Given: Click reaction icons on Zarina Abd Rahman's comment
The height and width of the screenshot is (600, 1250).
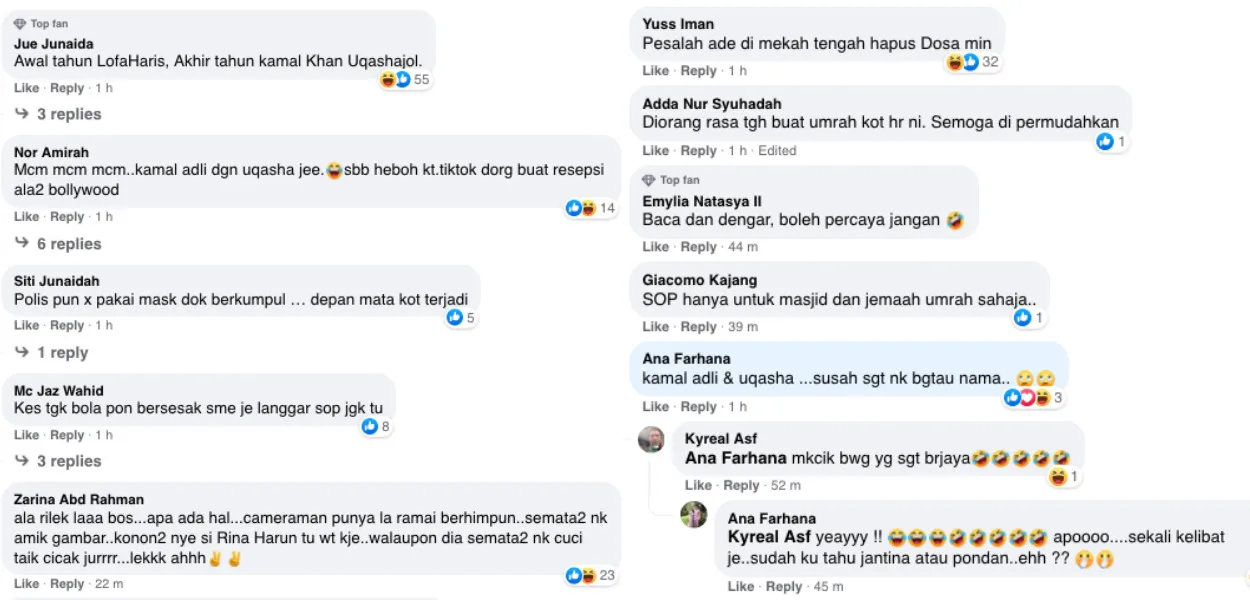Looking at the screenshot, I should pyautogui.click(x=581, y=575).
